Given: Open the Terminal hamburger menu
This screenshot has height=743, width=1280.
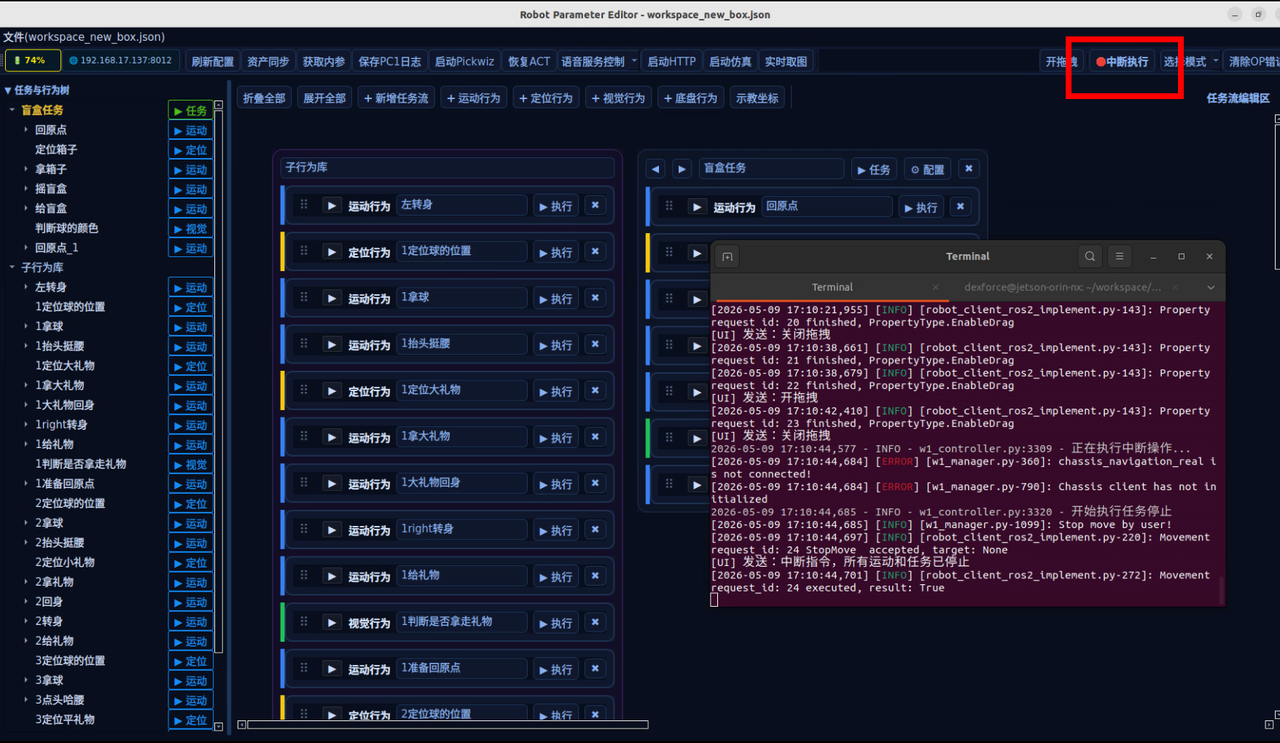Looking at the screenshot, I should pyautogui.click(x=1120, y=257).
